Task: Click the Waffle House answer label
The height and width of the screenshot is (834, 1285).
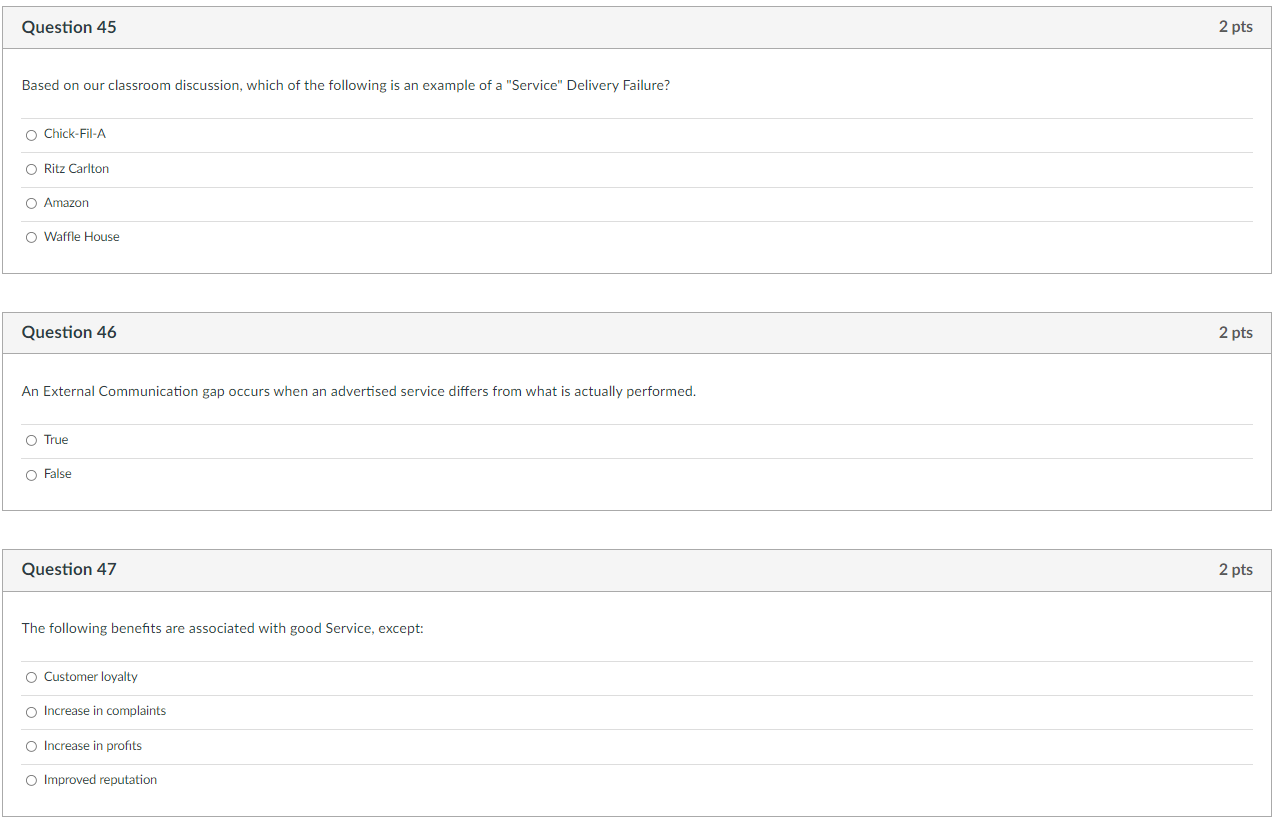Action: coord(82,237)
